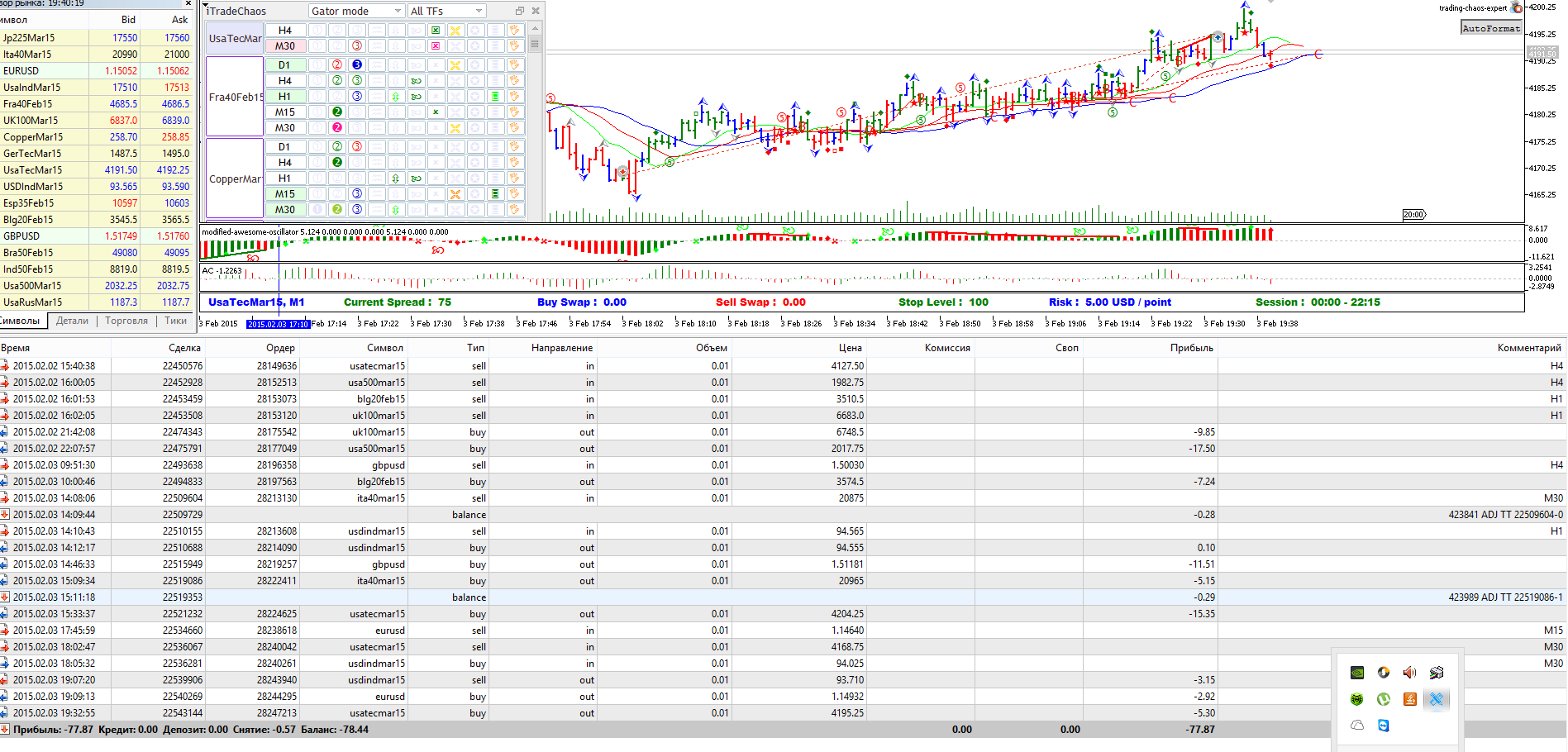This screenshot has width=1568, height=752.
Task: Click the light green filled 2 in CopperMar M30 row
Action: (337, 209)
